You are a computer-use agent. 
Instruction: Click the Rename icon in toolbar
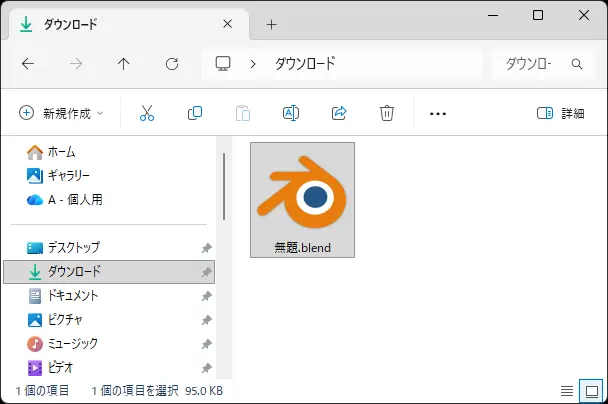[291, 113]
